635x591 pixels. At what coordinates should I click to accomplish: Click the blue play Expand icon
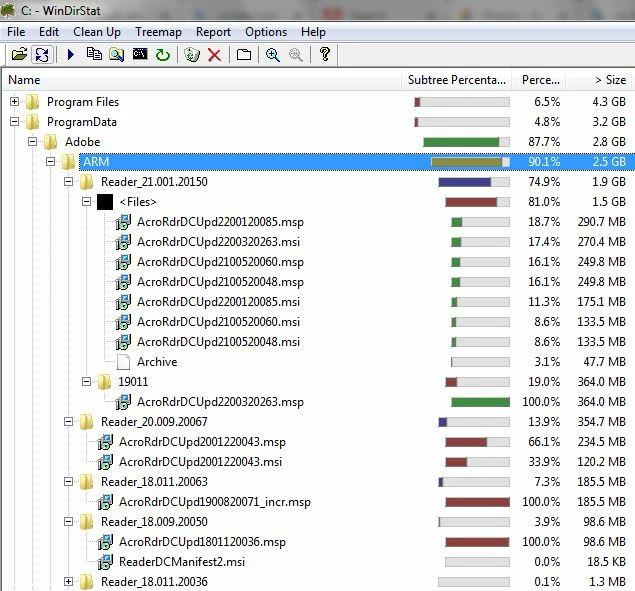[x=71, y=54]
